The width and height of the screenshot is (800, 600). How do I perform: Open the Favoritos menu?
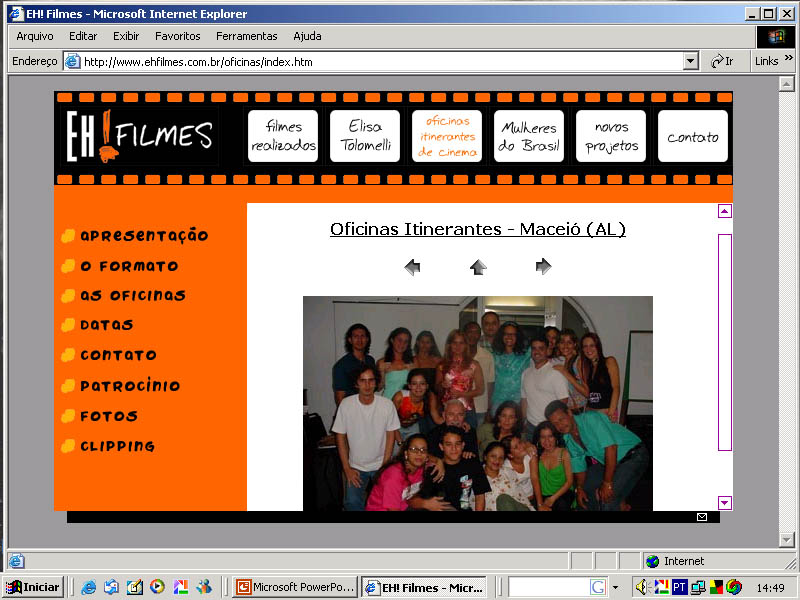tap(177, 36)
